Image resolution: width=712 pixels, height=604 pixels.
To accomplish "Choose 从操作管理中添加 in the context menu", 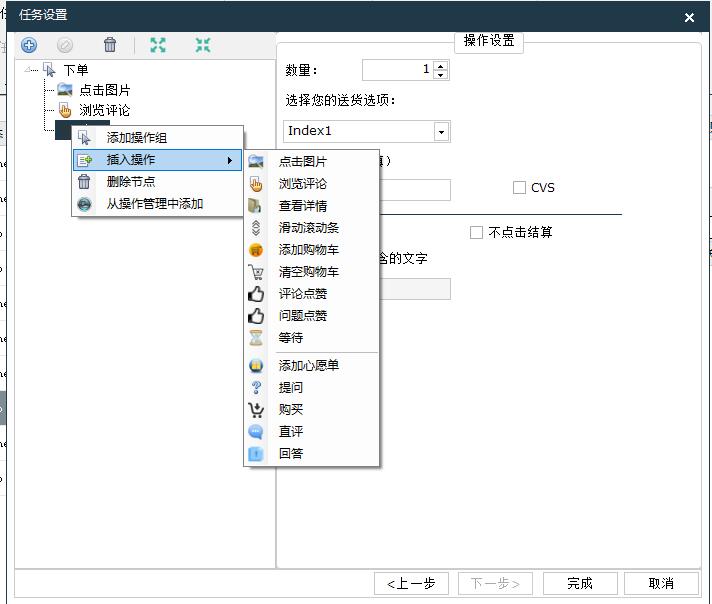I will [x=158, y=204].
